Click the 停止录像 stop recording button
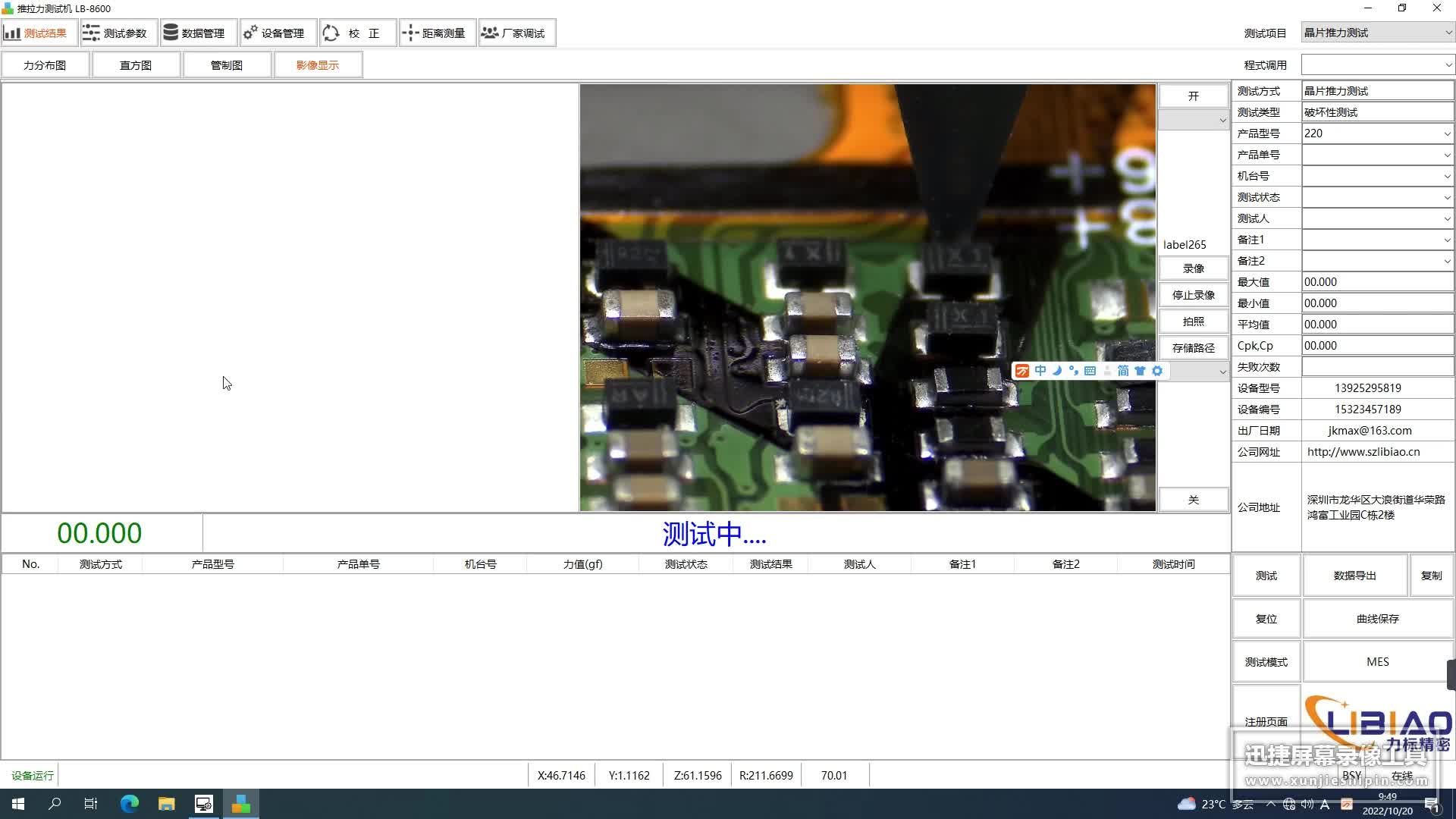Image resolution: width=1456 pixels, height=819 pixels. point(1194,295)
